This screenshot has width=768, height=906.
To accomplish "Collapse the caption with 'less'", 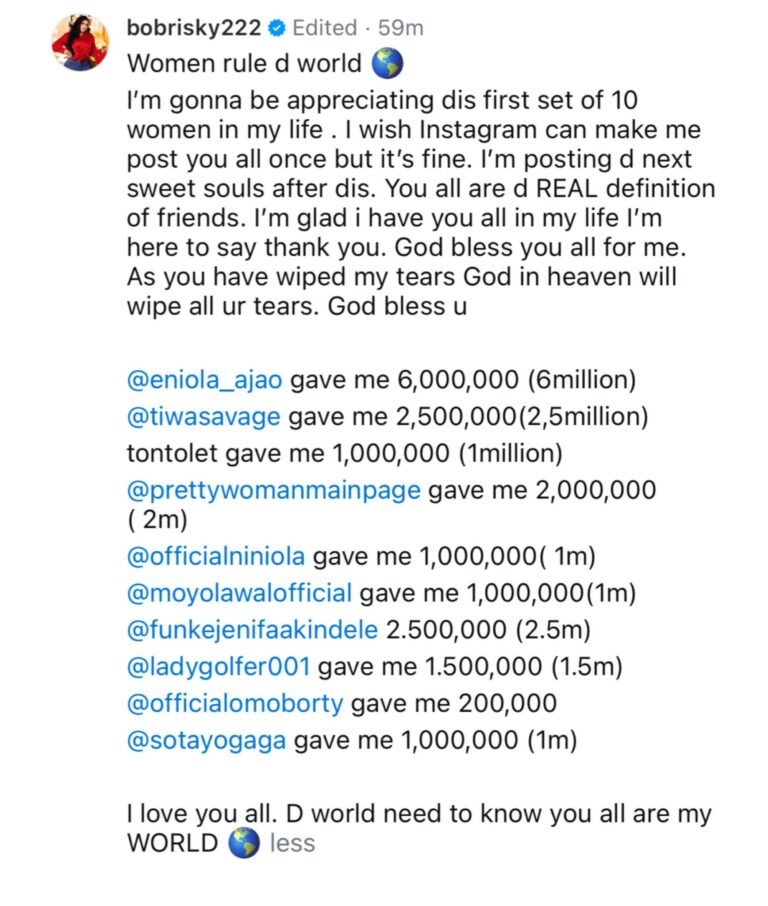I will [x=292, y=843].
